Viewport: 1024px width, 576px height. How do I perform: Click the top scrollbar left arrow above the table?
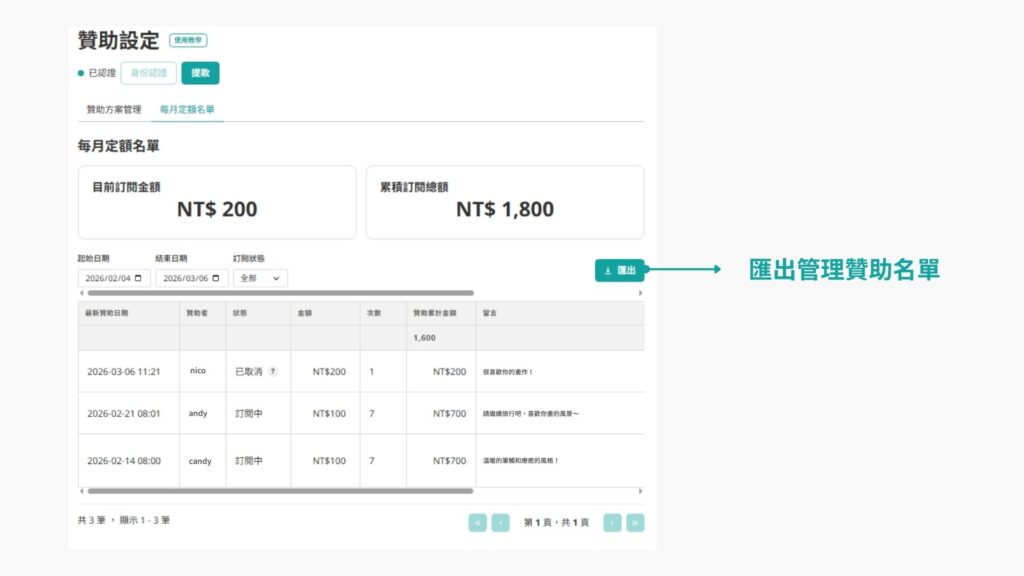[x=81, y=293]
